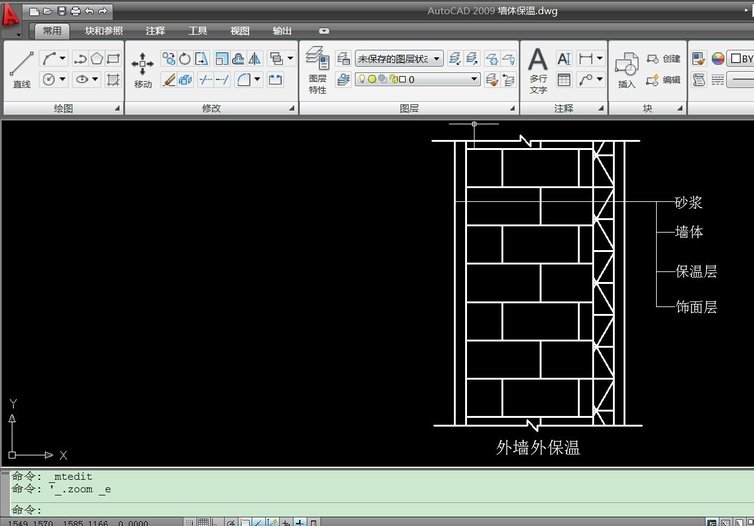Toggle ortho mode in status bar
The height and width of the screenshot is (526, 754).
point(215,522)
